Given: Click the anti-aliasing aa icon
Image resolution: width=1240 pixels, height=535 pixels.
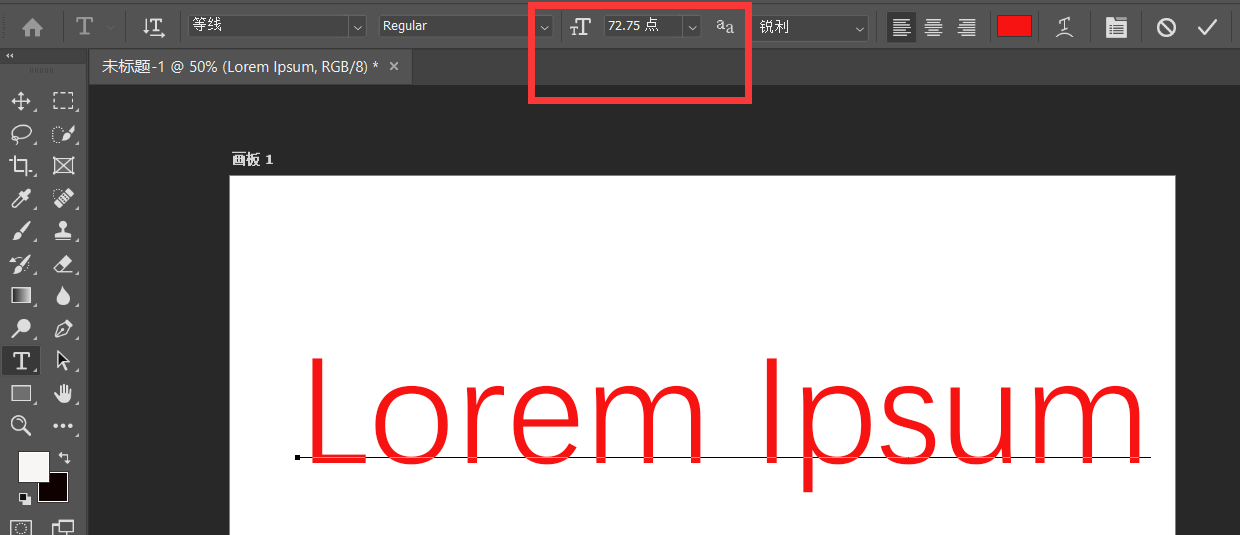Looking at the screenshot, I should [725, 27].
